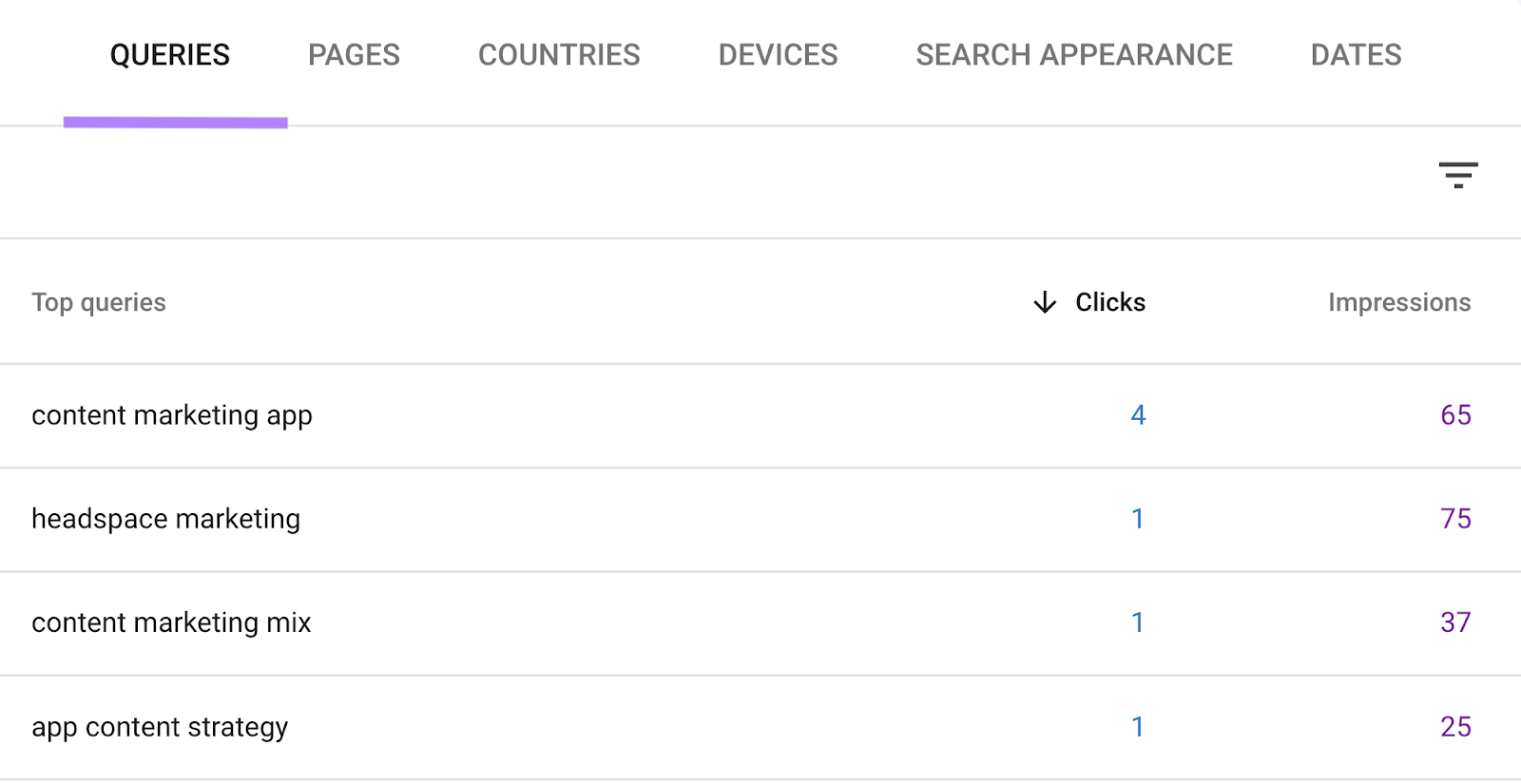Click the clicks value 4 for content marketing app
Screen dimensions: 1521x784
tap(1139, 415)
